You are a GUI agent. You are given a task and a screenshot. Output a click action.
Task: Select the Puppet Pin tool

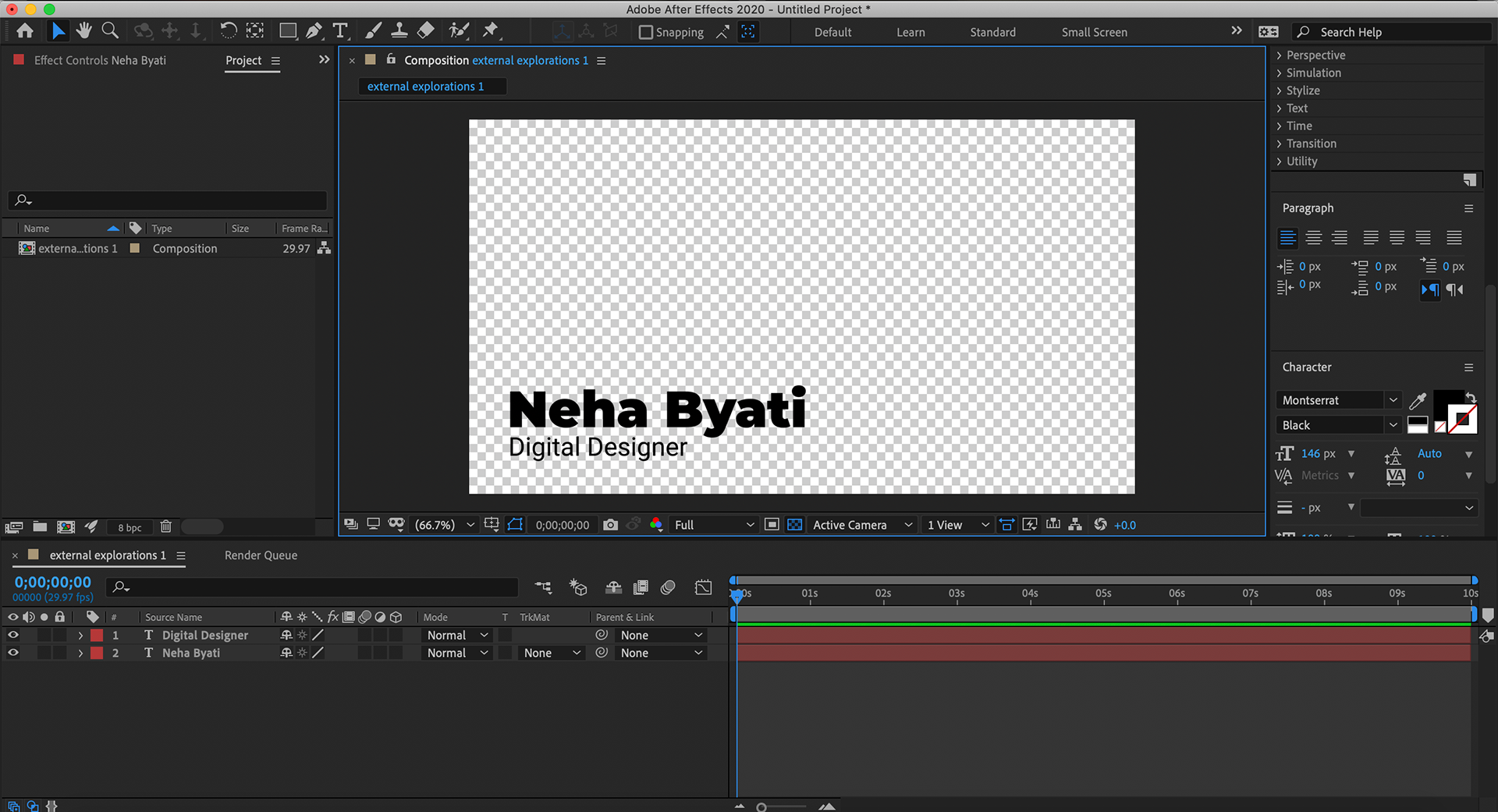pyautogui.click(x=490, y=31)
